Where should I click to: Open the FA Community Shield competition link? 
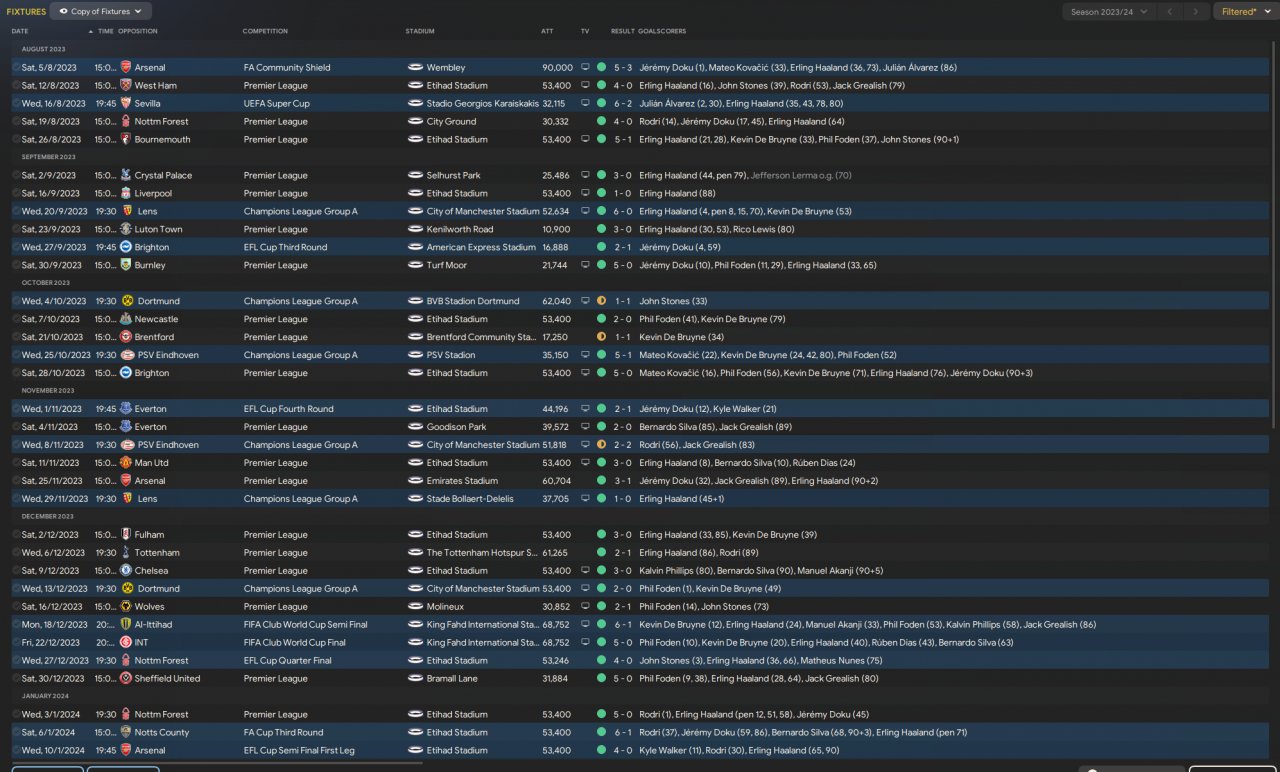[287, 68]
